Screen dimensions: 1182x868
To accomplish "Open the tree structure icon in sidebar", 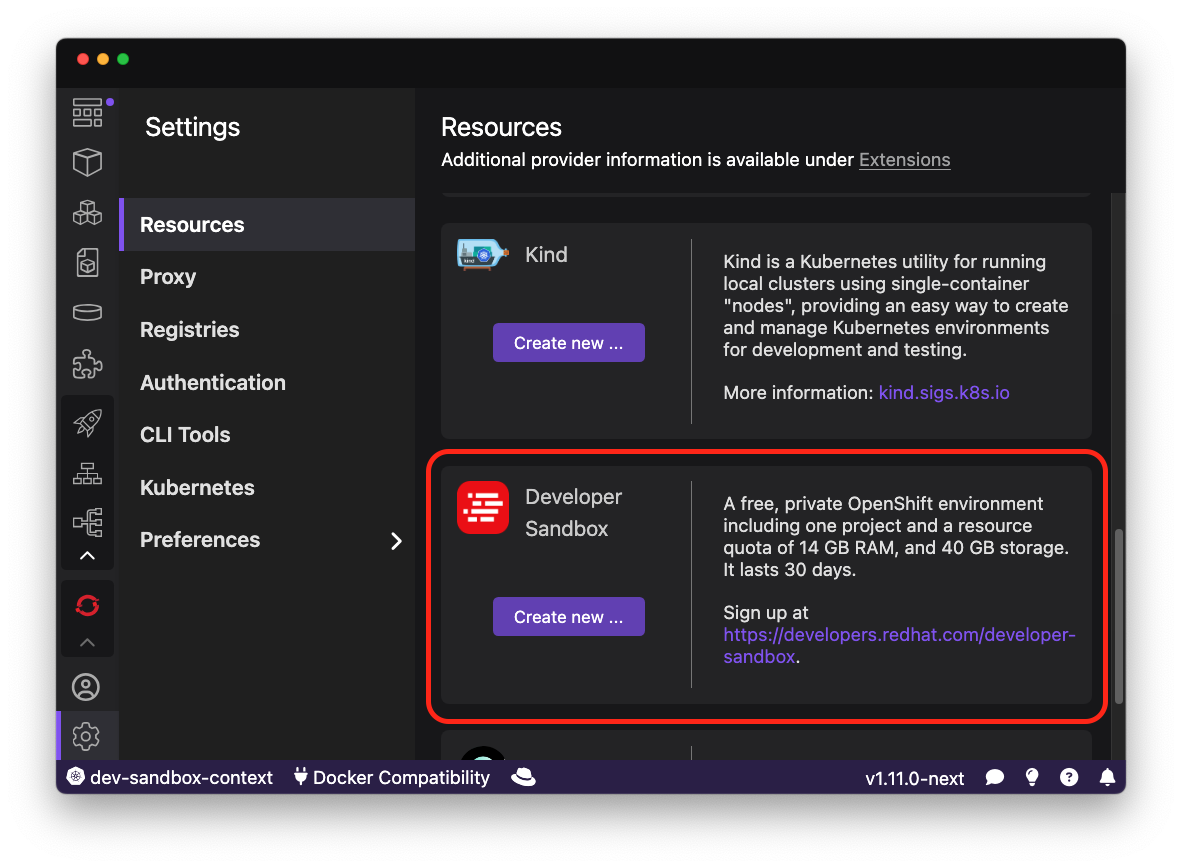I will click(87, 522).
